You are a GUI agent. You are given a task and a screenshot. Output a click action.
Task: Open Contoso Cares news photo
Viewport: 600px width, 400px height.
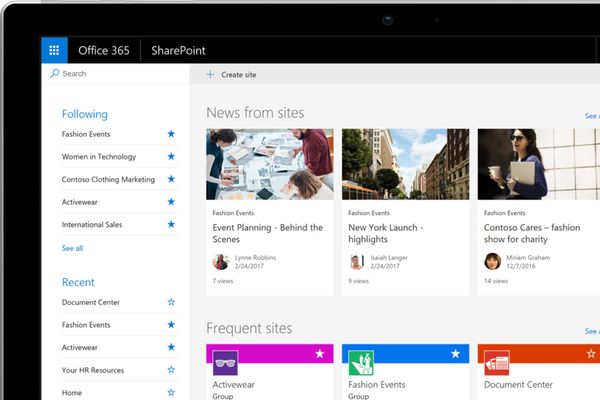(539, 164)
